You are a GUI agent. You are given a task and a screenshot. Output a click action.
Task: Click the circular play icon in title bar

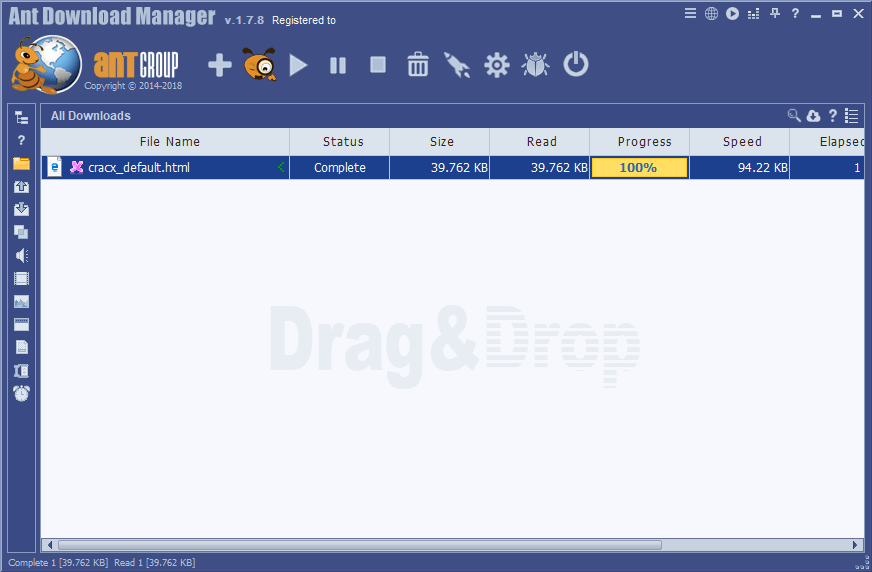pyautogui.click(x=732, y=14)
